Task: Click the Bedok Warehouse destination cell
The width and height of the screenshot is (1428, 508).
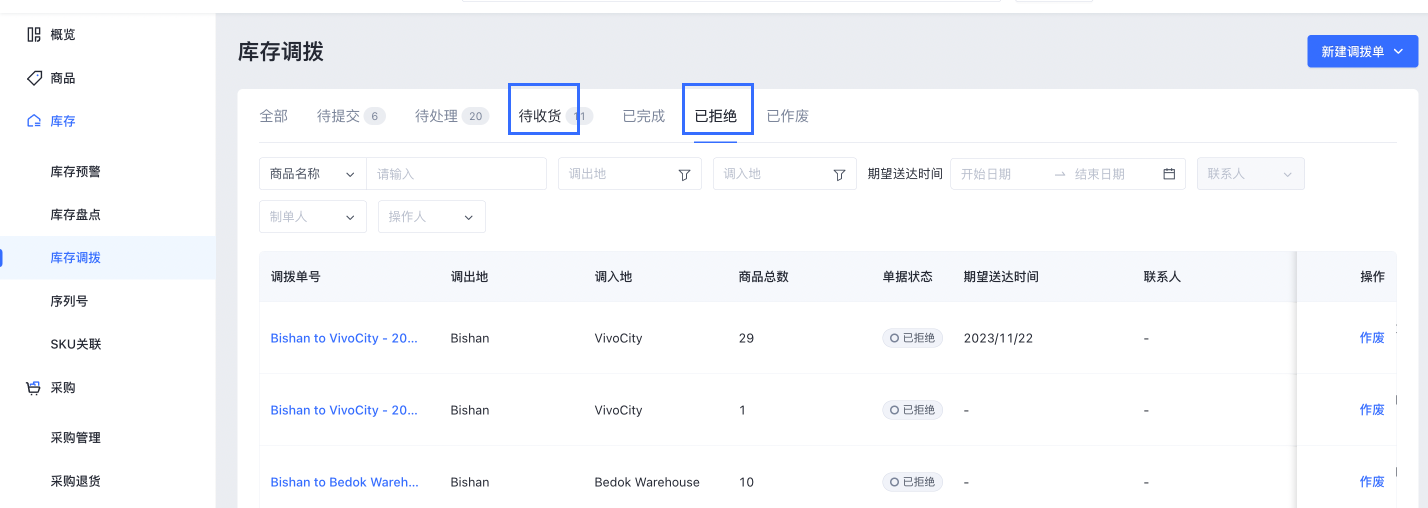Action: coord(647,482)
